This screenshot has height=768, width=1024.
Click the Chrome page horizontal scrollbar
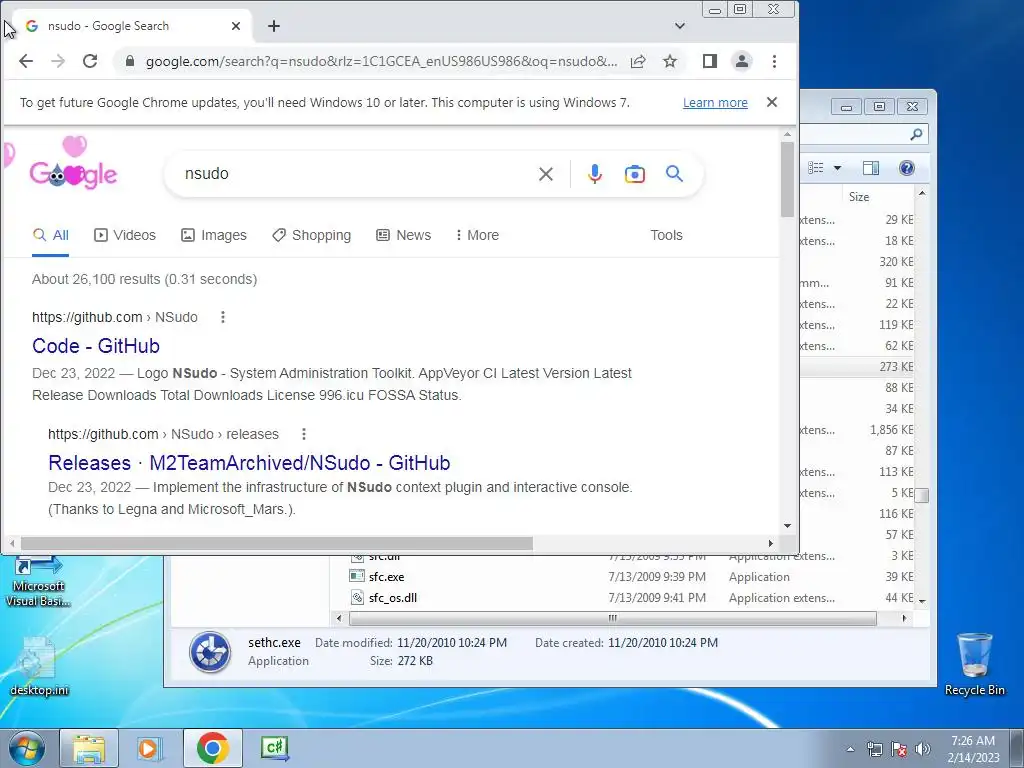(276, 543)
